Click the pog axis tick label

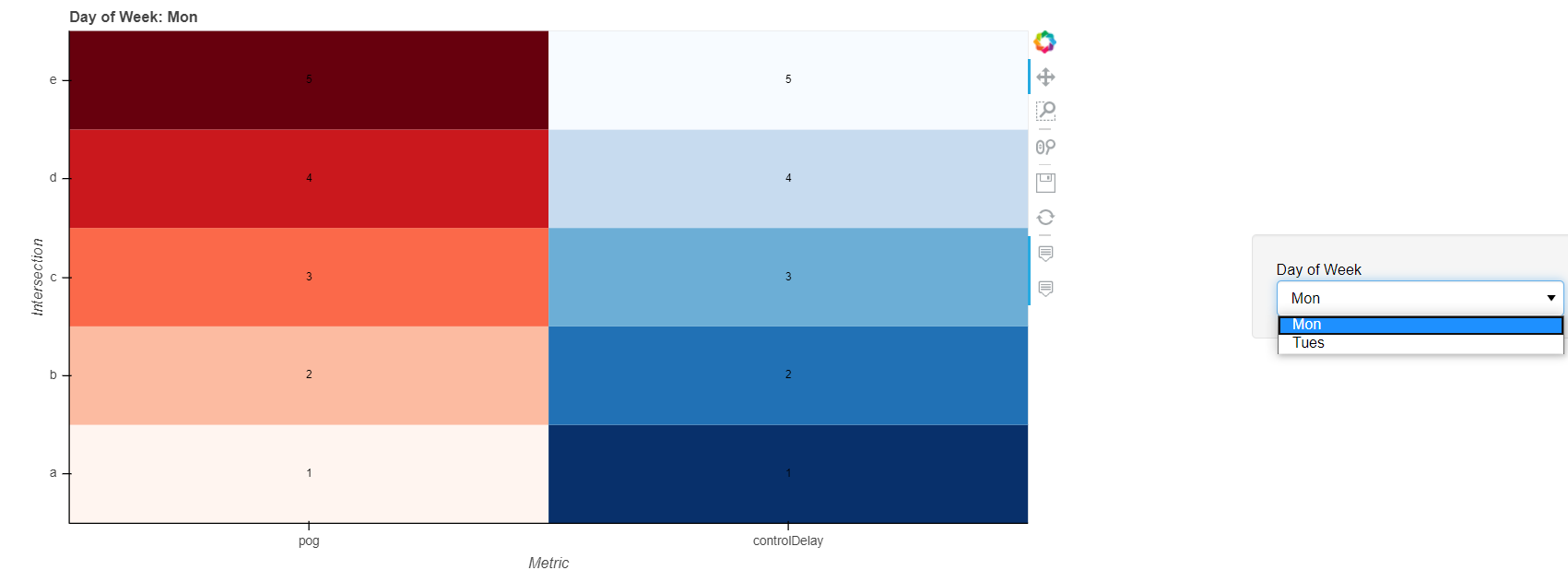point(309,540)
